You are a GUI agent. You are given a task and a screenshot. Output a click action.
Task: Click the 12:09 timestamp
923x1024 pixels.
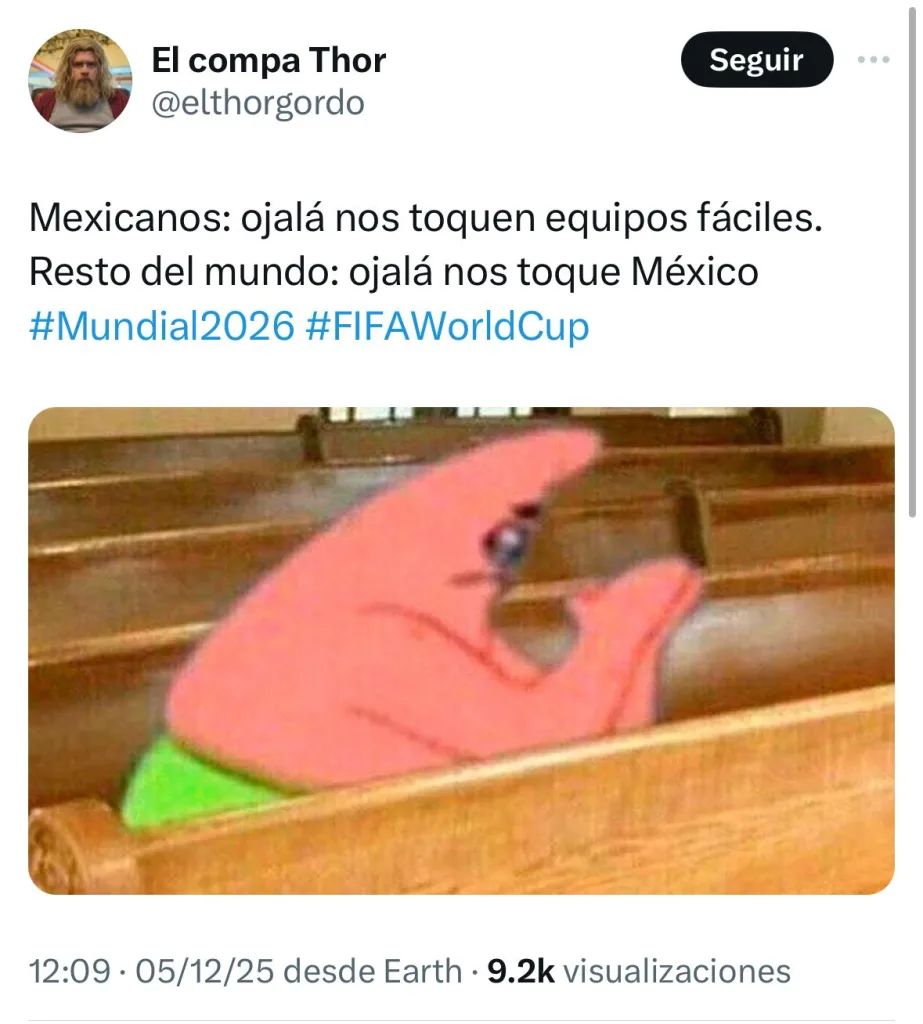tap(70, 971)
